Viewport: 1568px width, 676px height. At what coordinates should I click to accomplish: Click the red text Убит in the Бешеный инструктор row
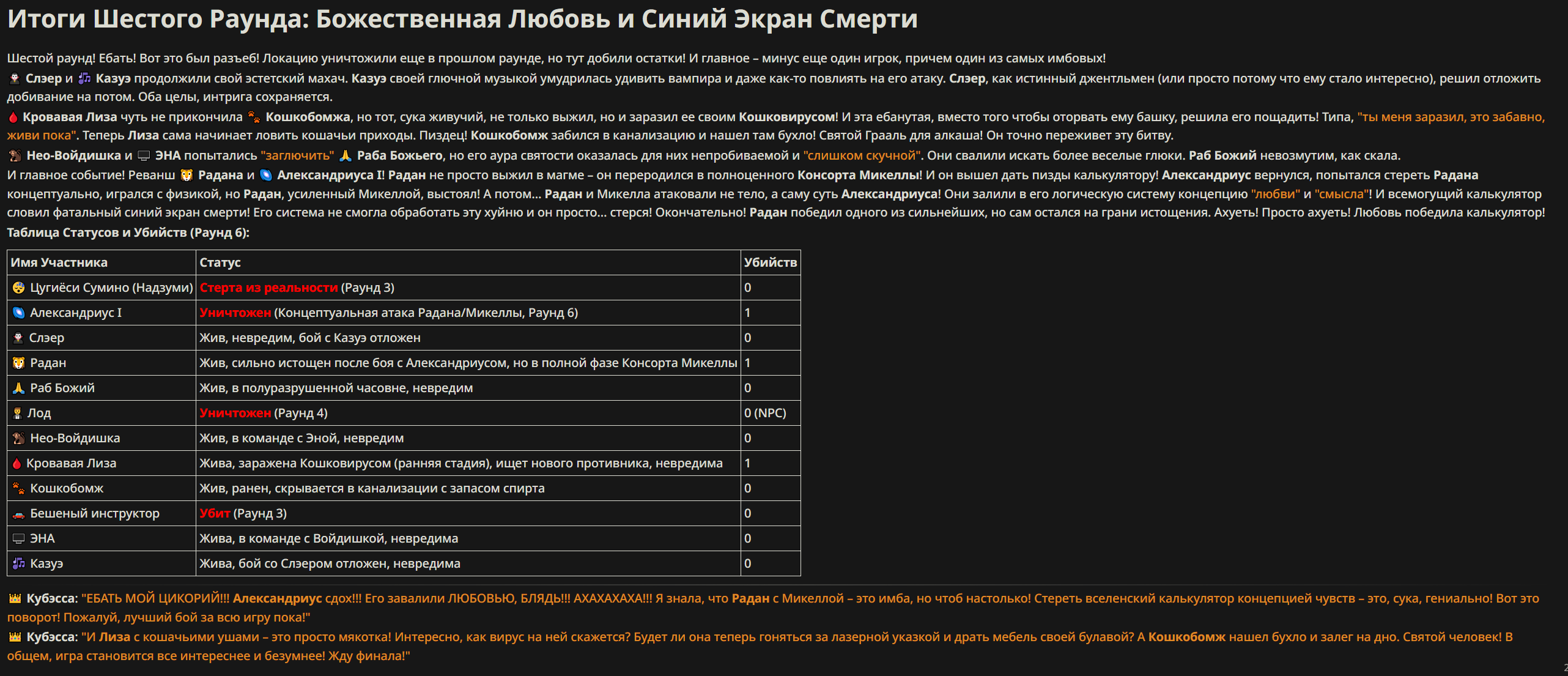(215, 513)
